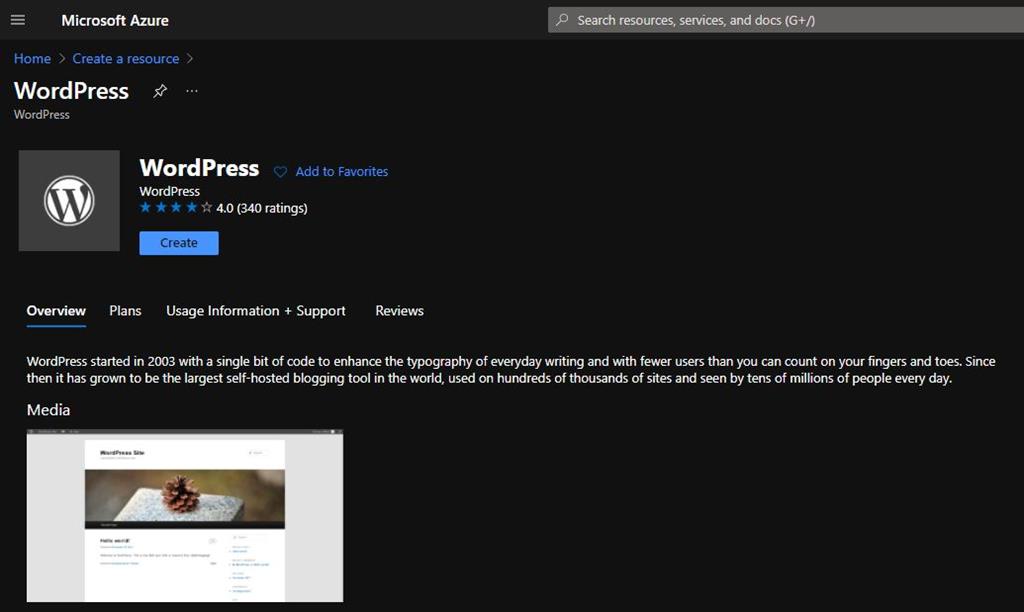Switch to the Plans tab

125,311
